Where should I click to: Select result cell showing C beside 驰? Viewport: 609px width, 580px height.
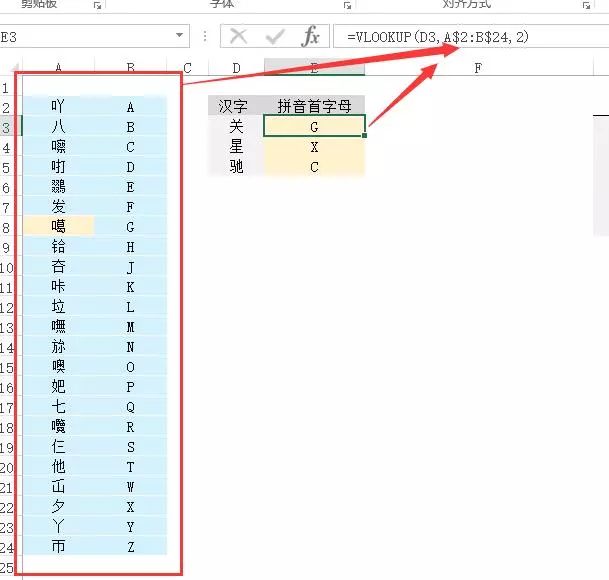point(314,167)
